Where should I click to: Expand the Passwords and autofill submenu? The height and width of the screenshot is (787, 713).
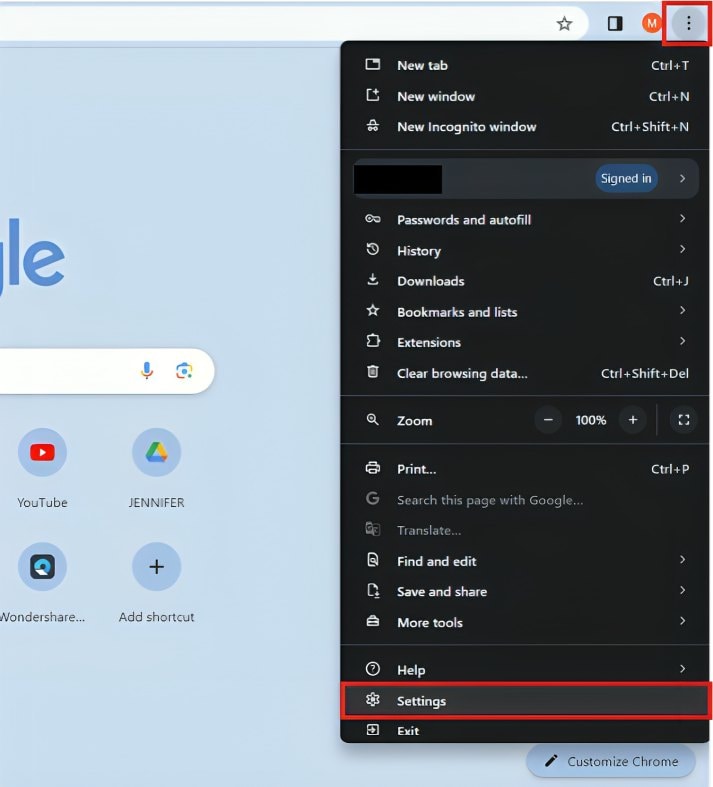pyautogui.click(x=682, y=218)
